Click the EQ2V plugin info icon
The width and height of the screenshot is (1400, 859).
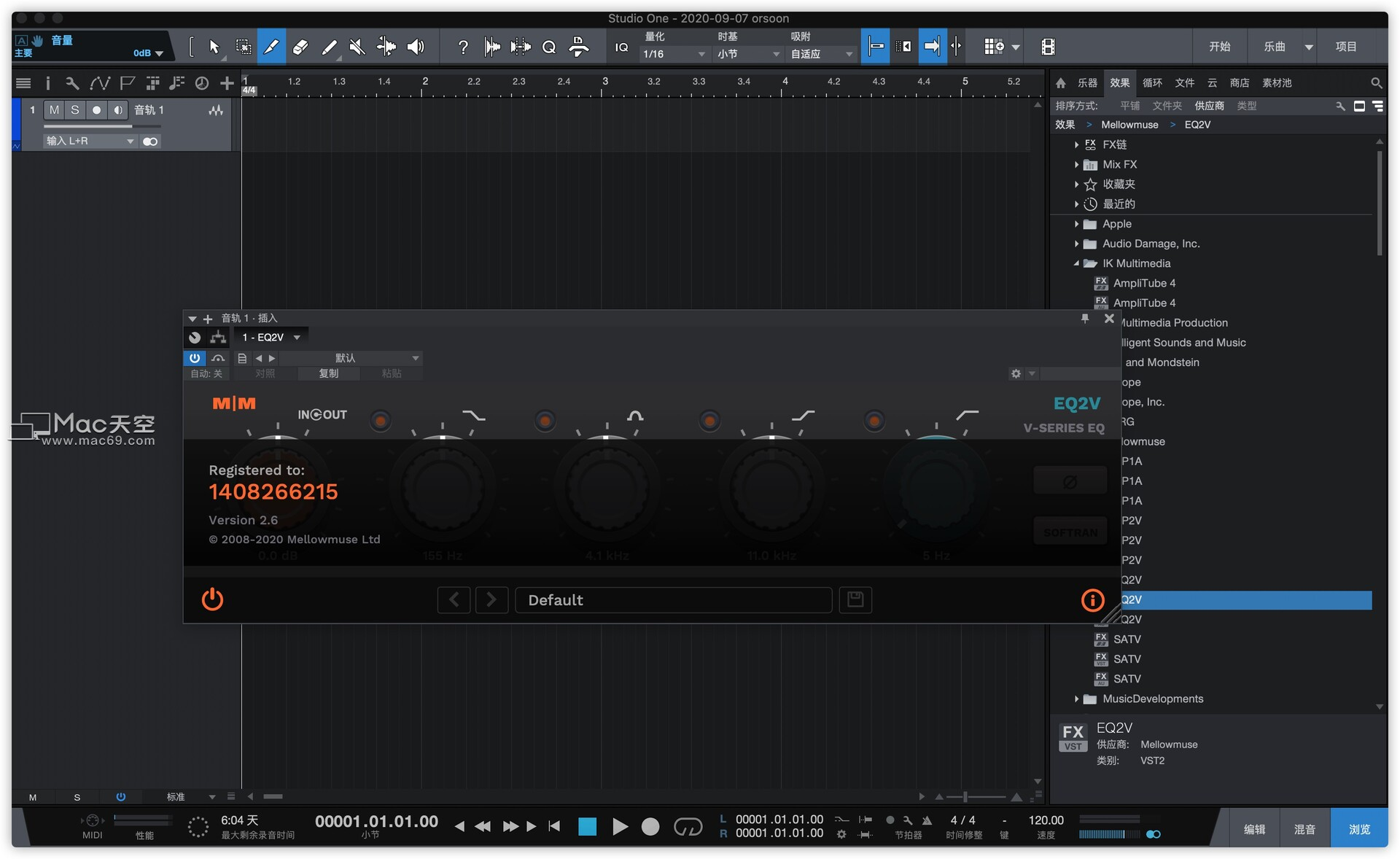pyautogui.click(x=1092, y=600)
